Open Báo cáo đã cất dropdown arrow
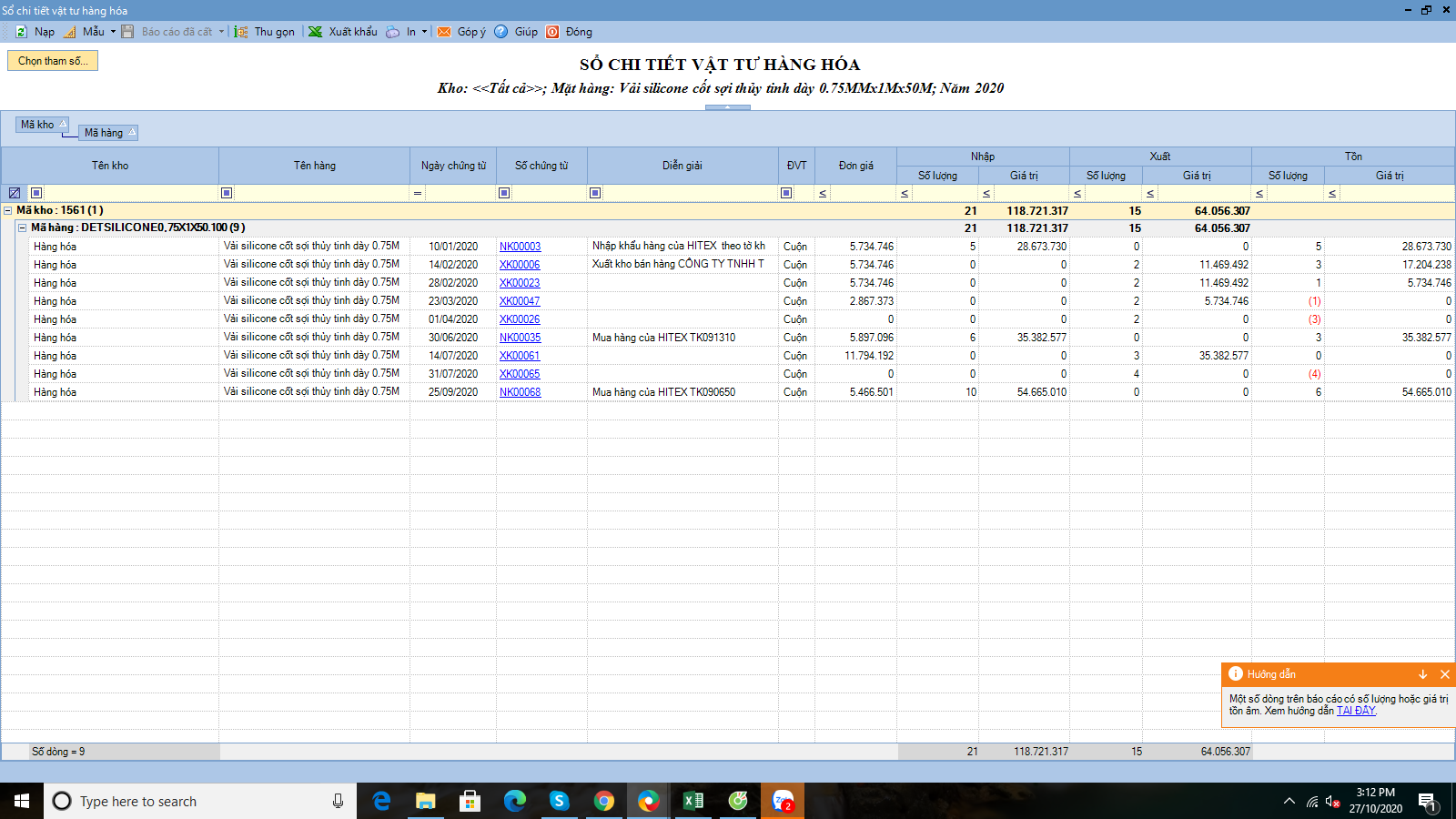This screenshot has width=1456, height=819. (x=221, y=32)
